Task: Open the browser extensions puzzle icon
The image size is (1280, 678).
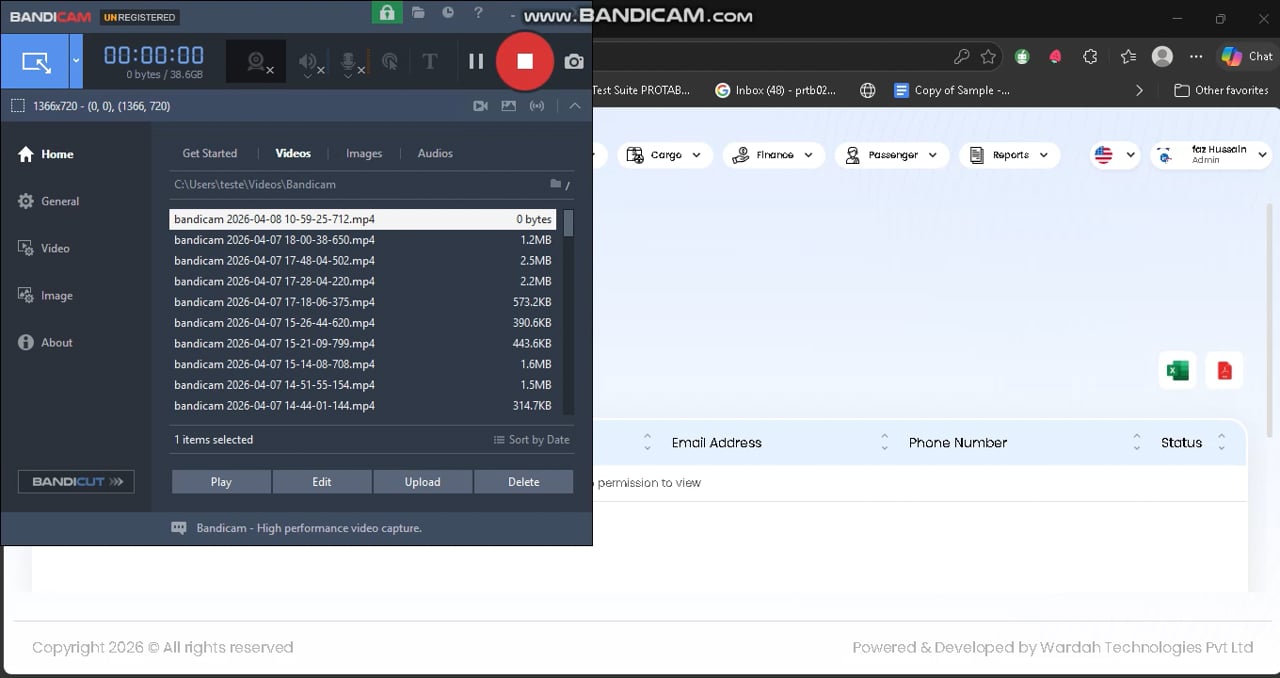Action: pos(1091,57)
